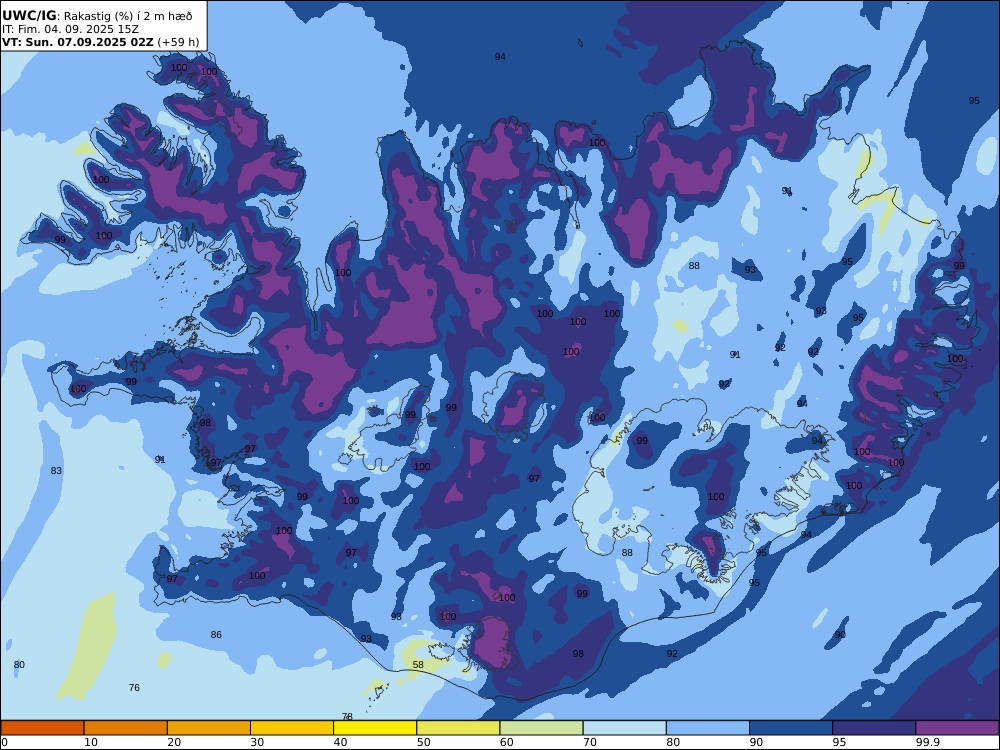1000x750 pixels.
Task: Click the amber 20–30 legend swatch
Action: pos(209,728)
